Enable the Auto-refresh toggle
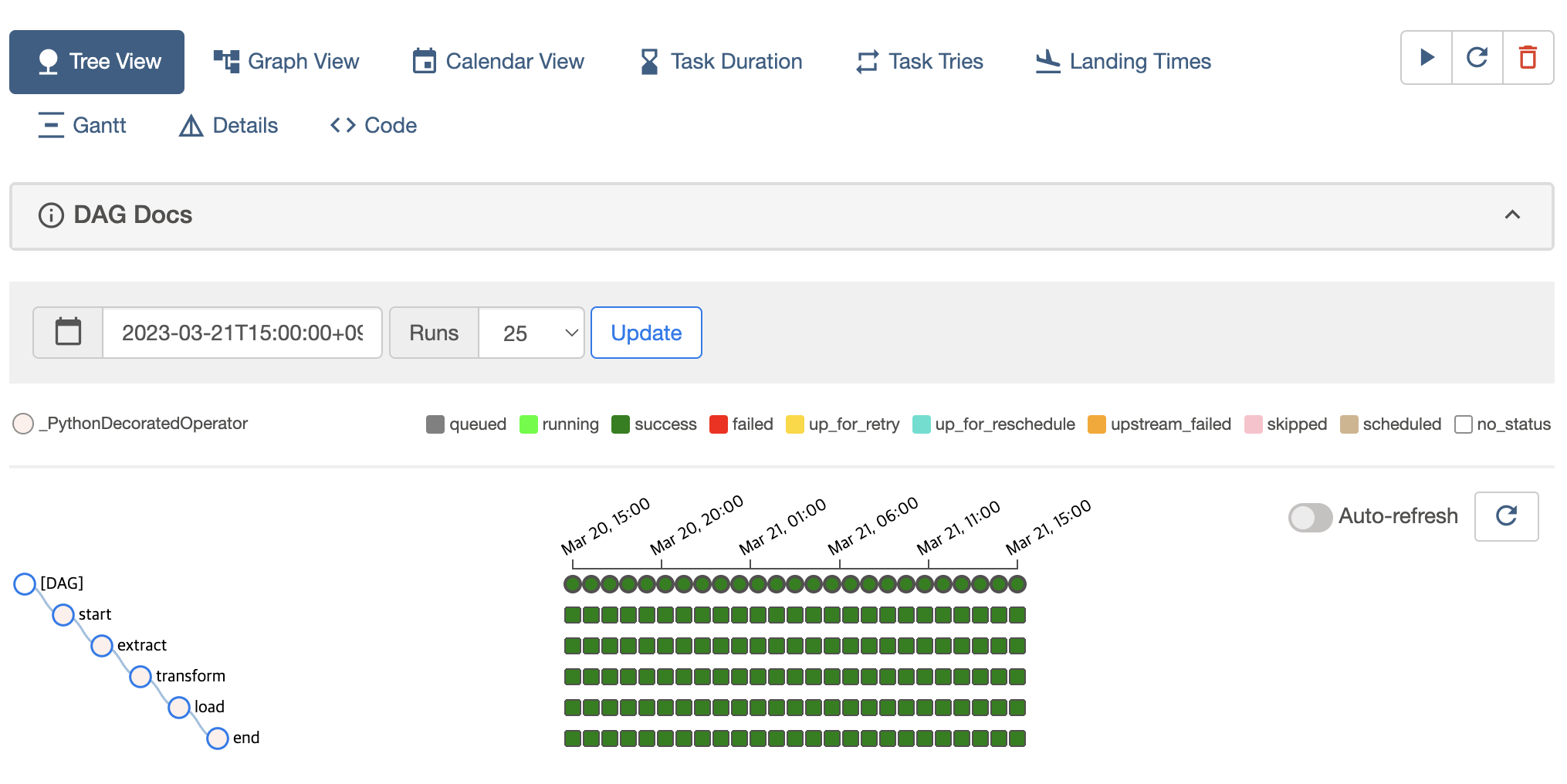This screenshot has width=1567, height=784. (x=1310, y=517)
